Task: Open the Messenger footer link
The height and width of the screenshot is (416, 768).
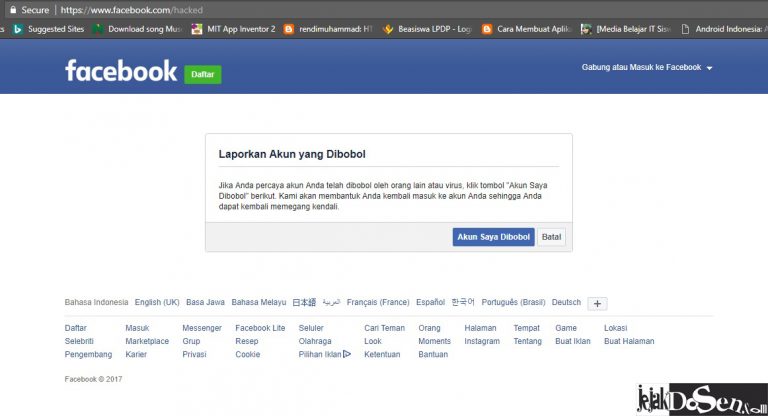Action: [x=202, y=328]
